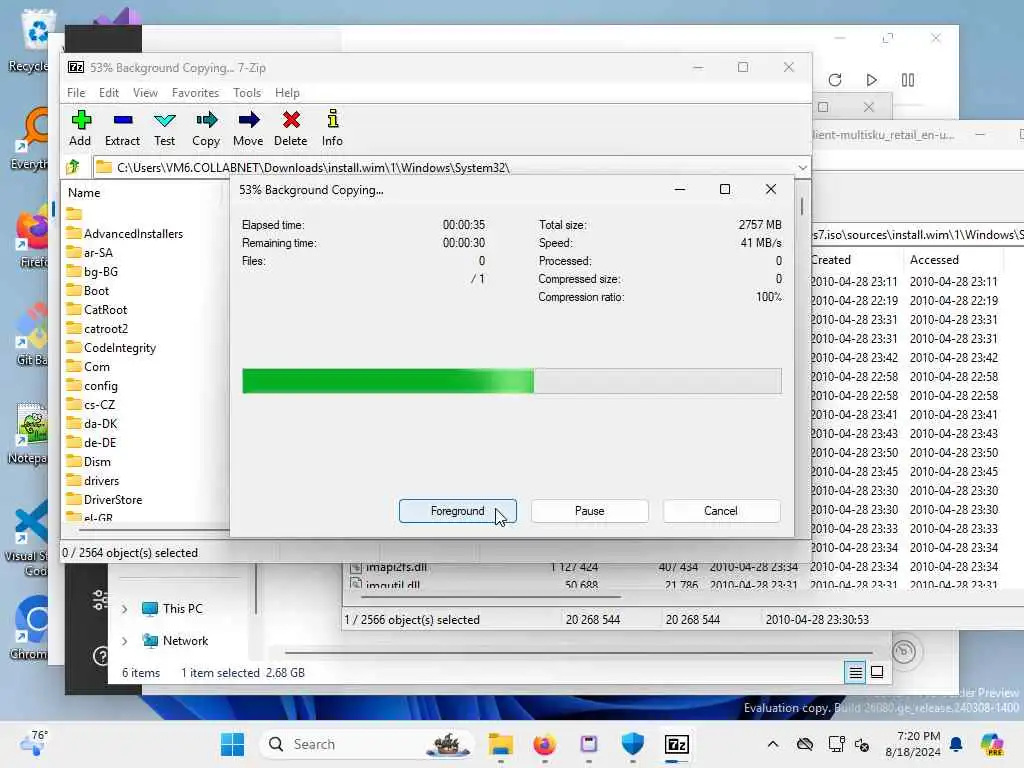Open the weather widget showing 76°

coord(33,743)
